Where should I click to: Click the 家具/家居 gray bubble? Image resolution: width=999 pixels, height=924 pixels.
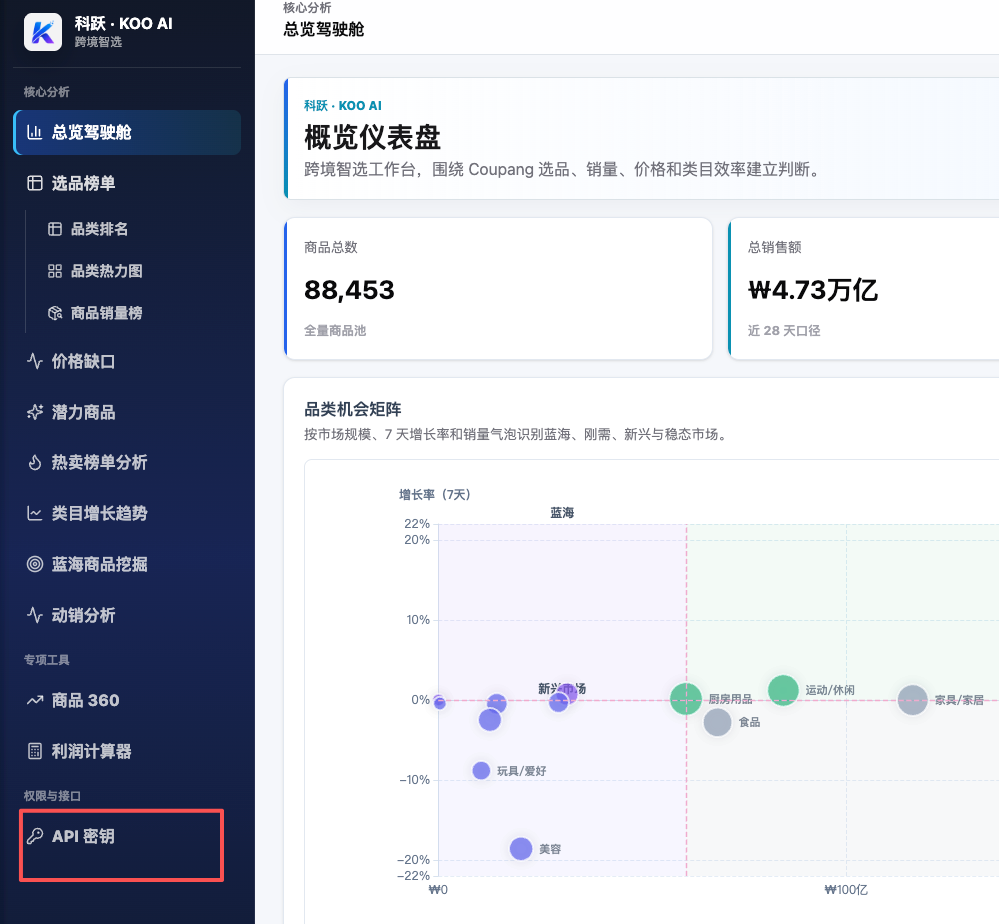(x=912, y=700)
